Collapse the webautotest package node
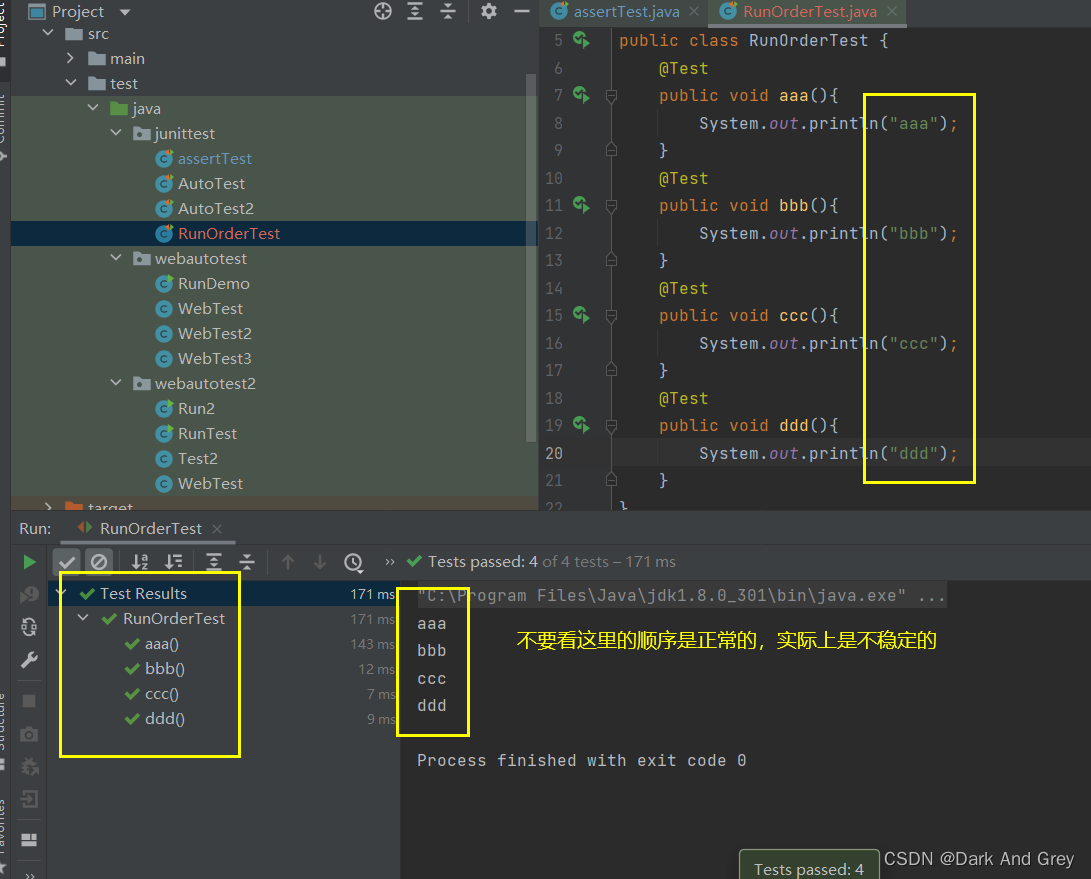Viewport: 1091px width, 879px height. point(118,259)
